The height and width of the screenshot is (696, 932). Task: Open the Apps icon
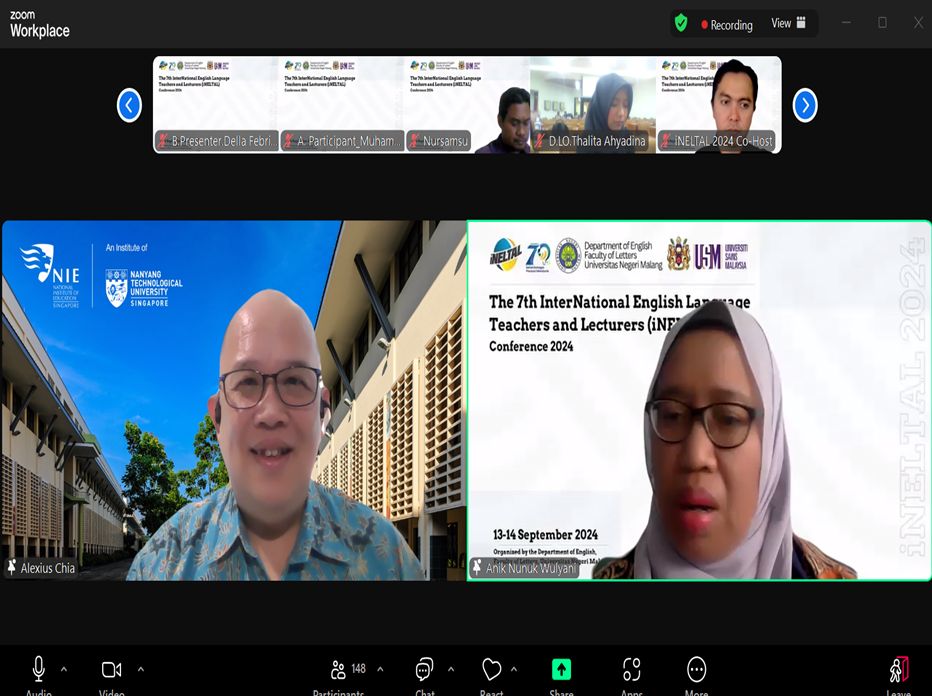click(631, 669)
